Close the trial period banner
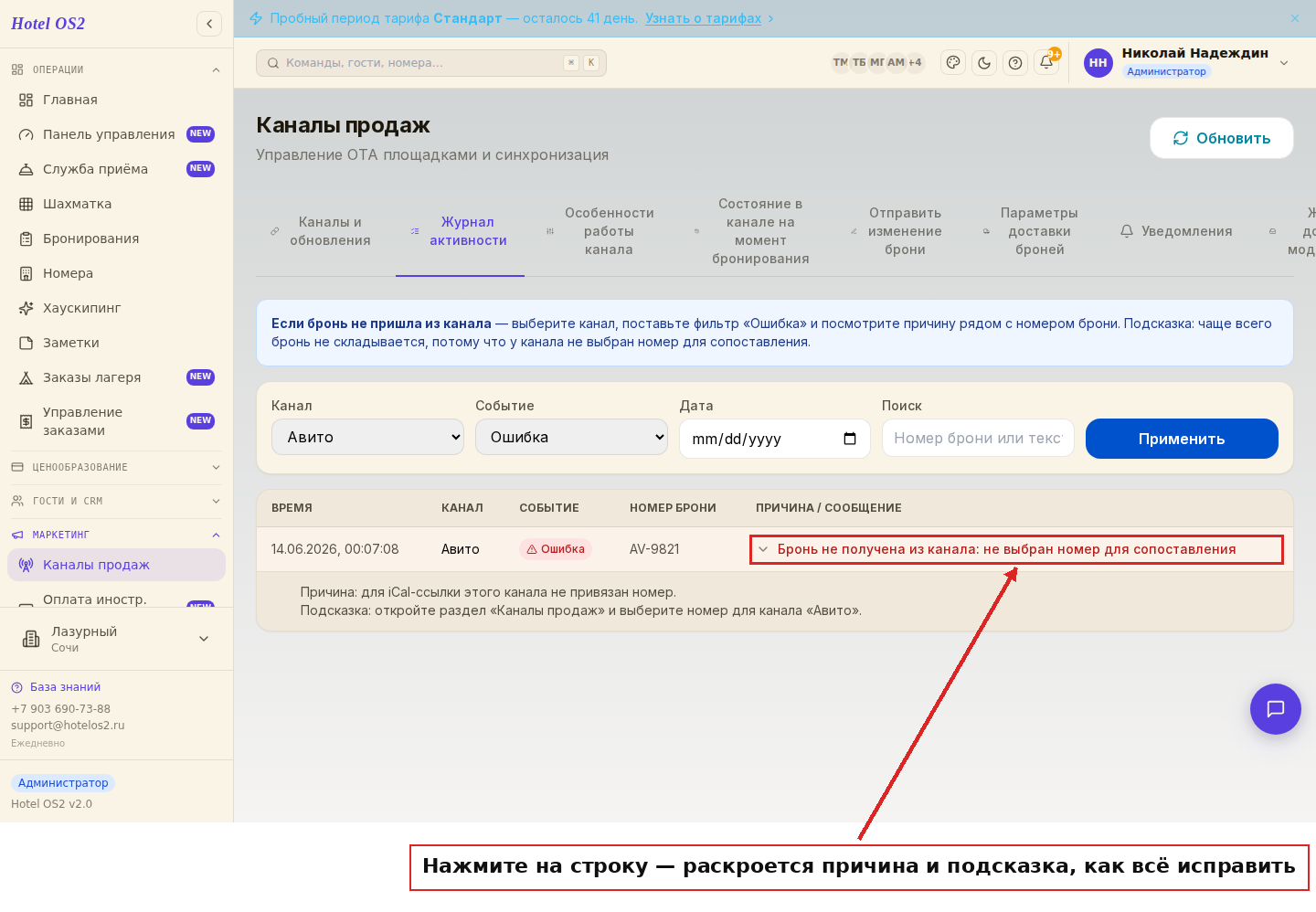Viewport: 1316px width, 912px height. pyautogui.click(x=1295, y=18)
